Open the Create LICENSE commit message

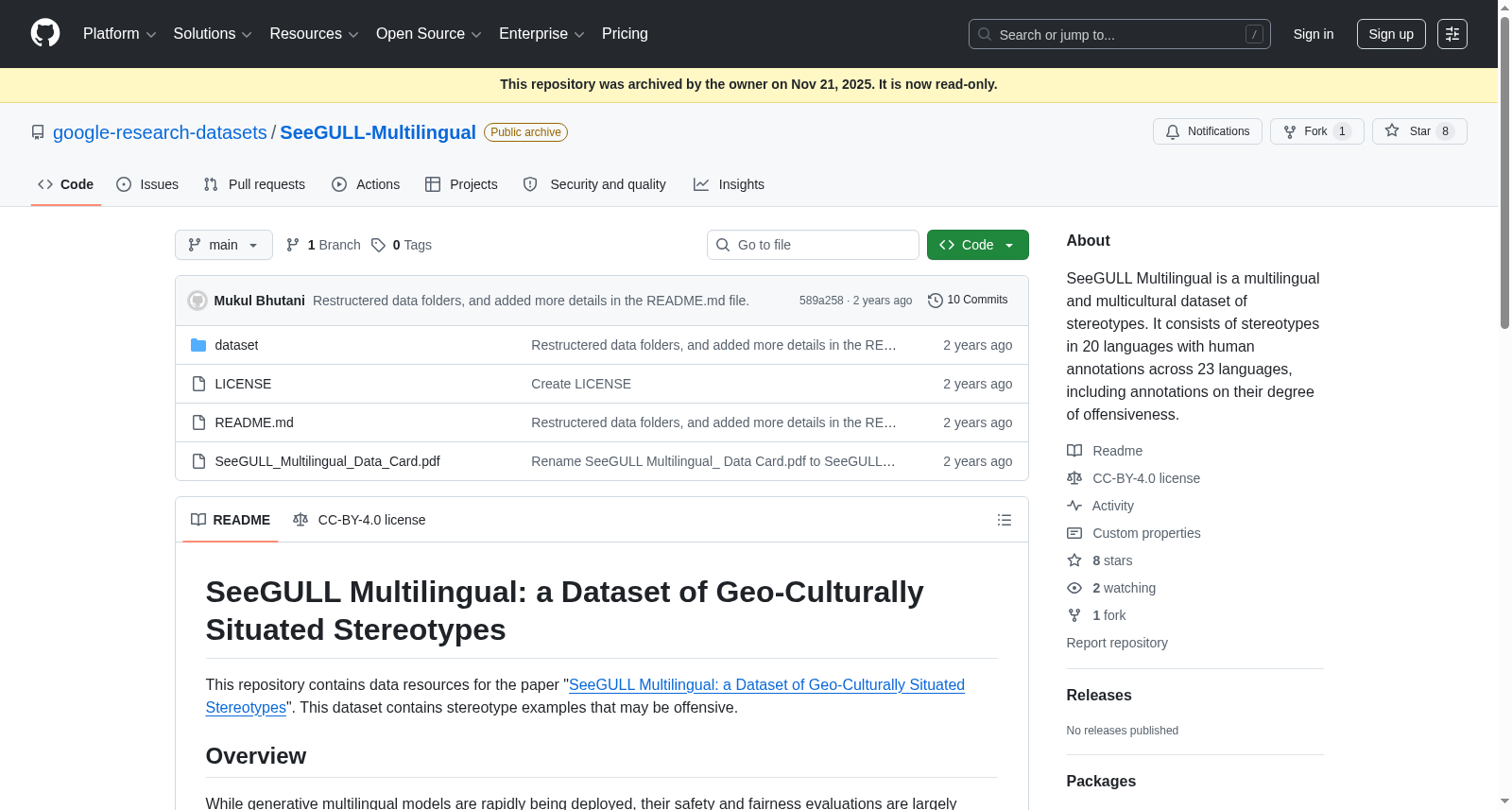(x=581, y=384)
